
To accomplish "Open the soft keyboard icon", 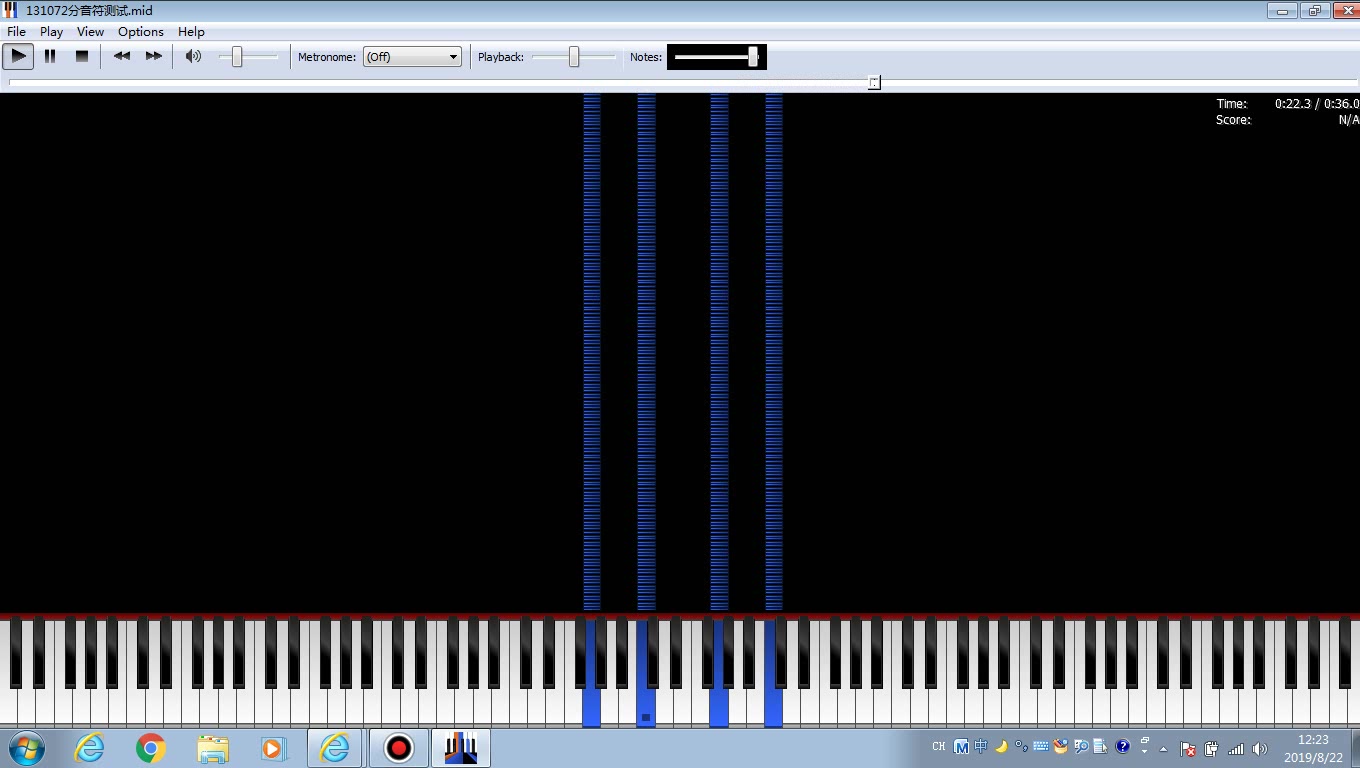I will pos(1041,747).
